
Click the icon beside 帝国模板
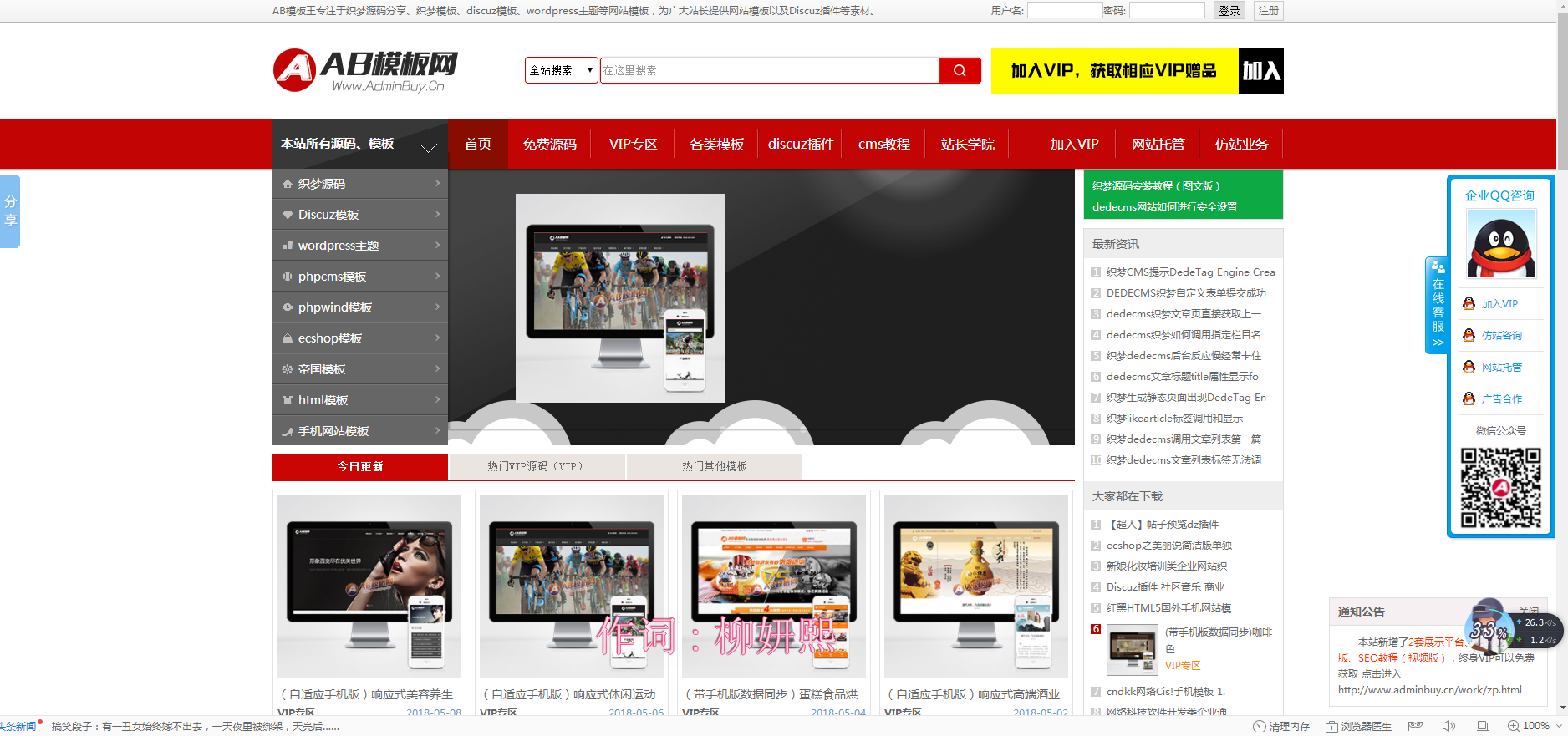[x=288, y=369]
